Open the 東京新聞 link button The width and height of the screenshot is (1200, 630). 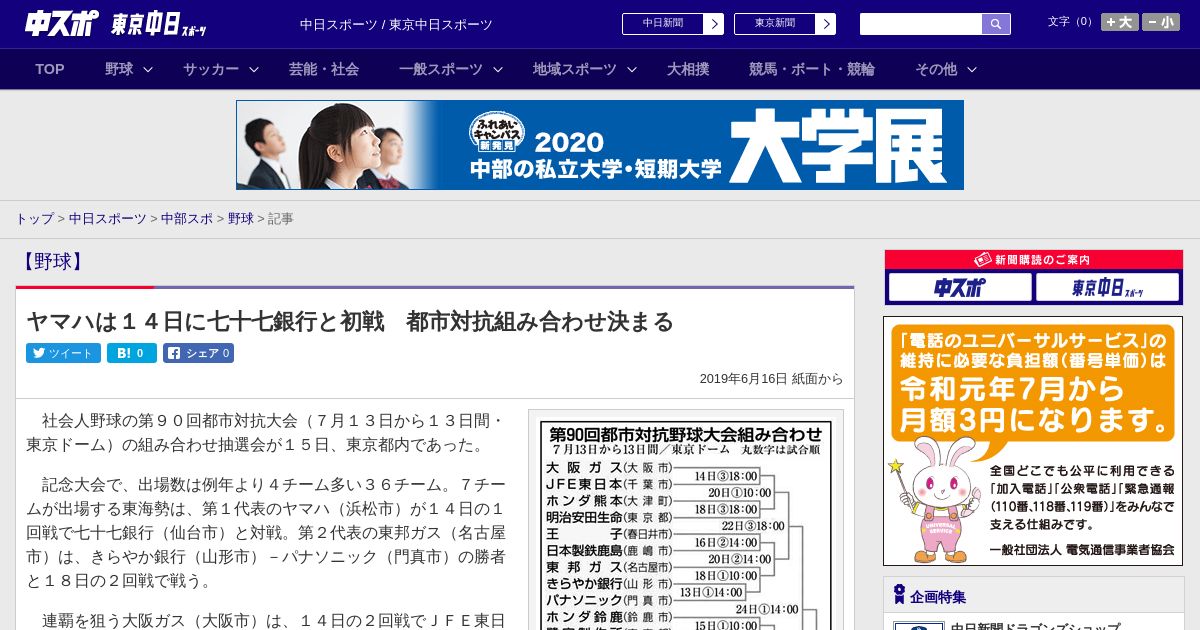point(775,24)
